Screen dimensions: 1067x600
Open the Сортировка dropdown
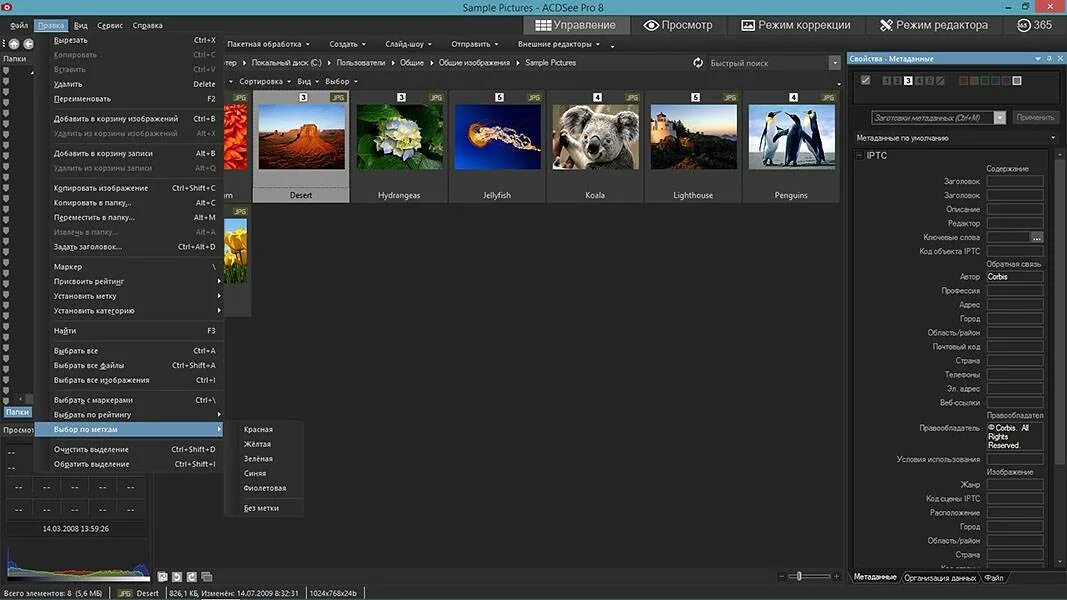[x=265, y=82]
